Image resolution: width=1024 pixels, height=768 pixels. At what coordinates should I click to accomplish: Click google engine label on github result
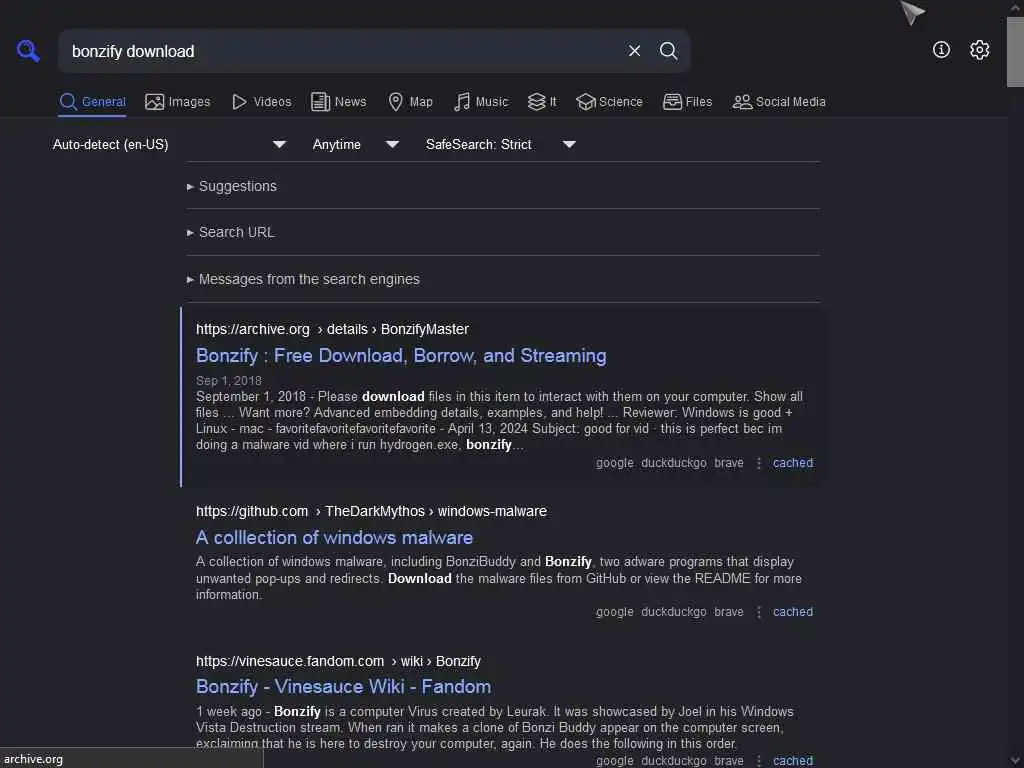tap(615, 612)
